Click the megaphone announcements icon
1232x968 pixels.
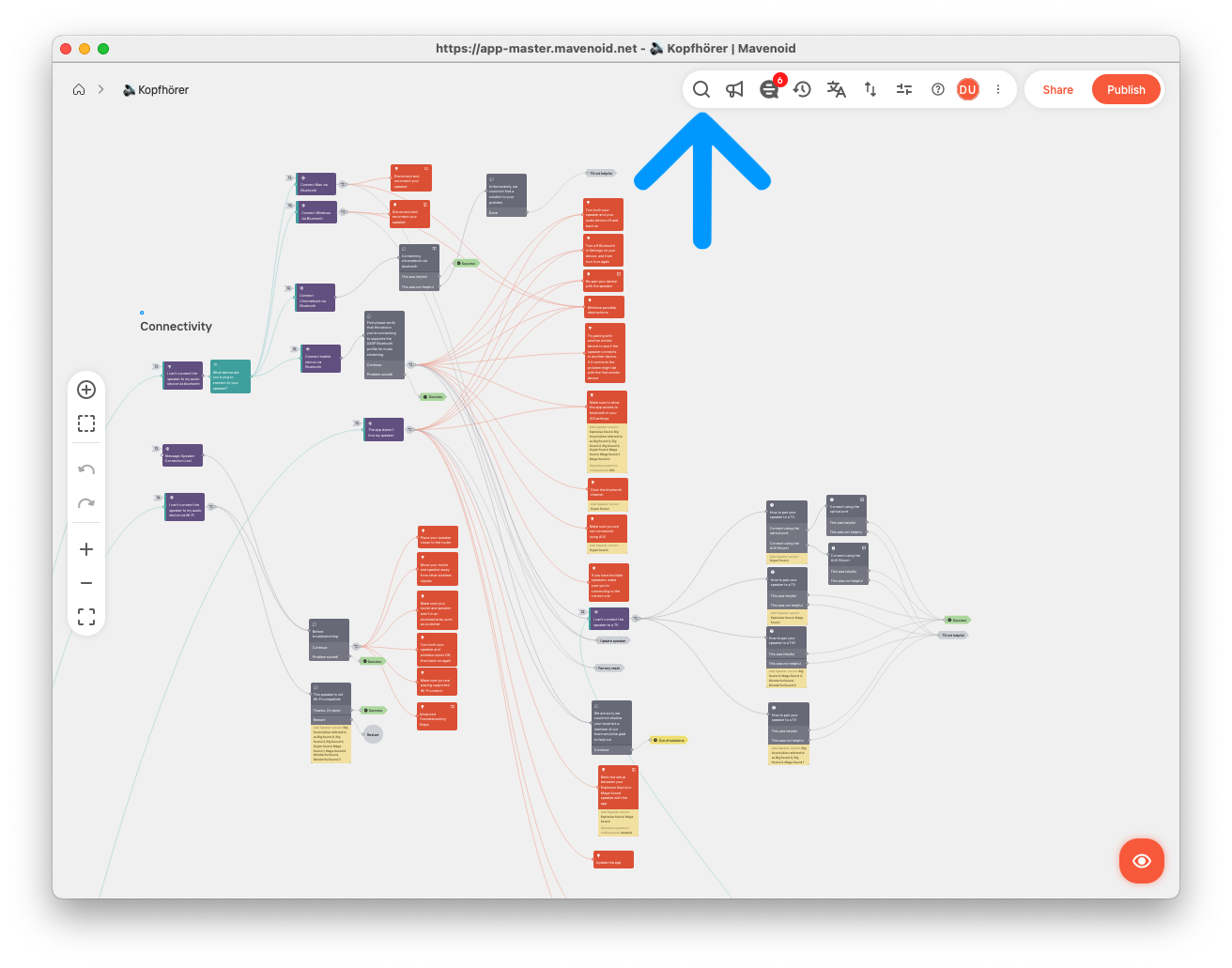pyautogui.click(x=734, y=89)
